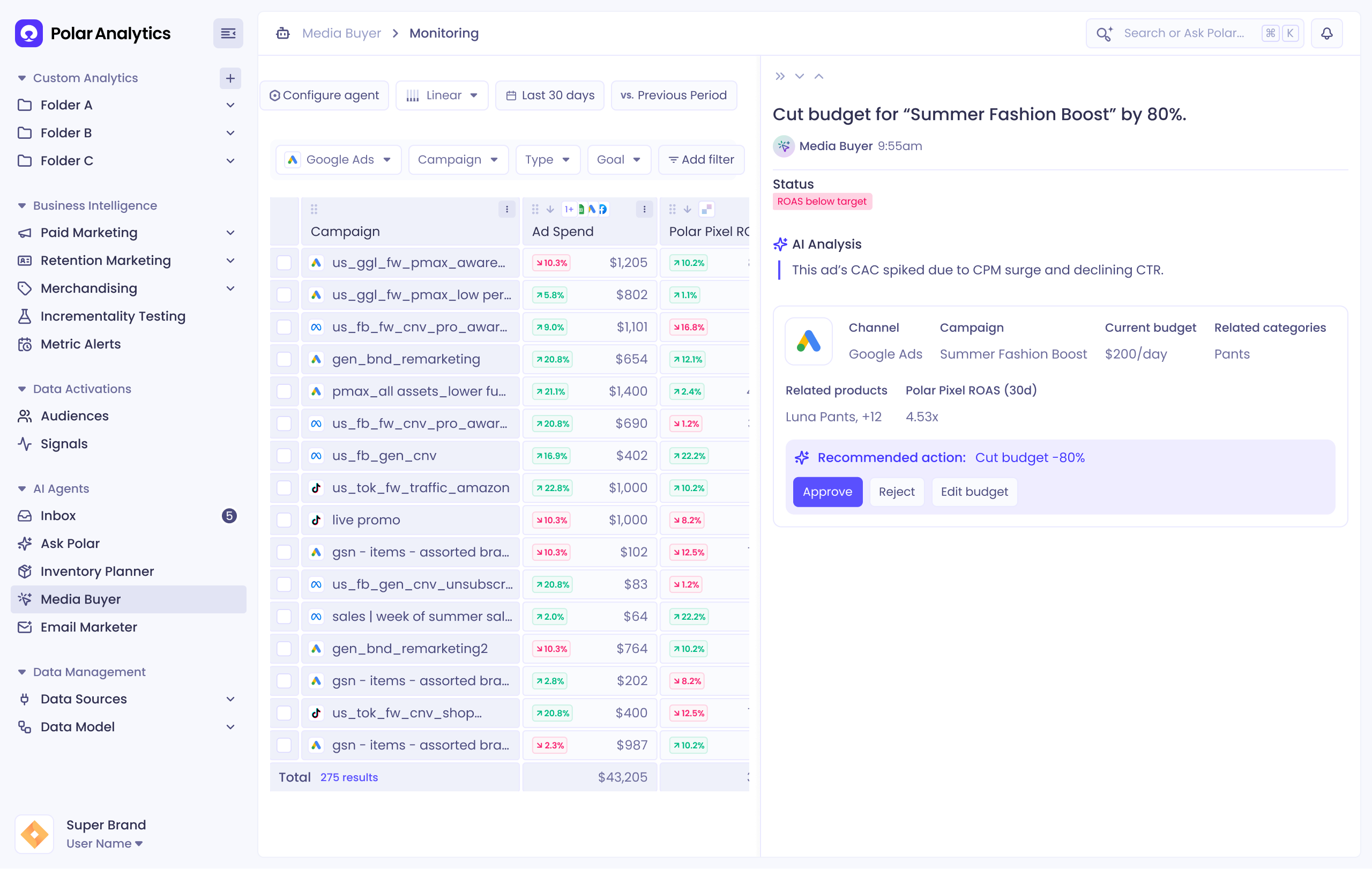Tick the $654 gen_bnd_remarketing row checkbox
This screenshot has height=869, width=1372.
tap(284, 359)
